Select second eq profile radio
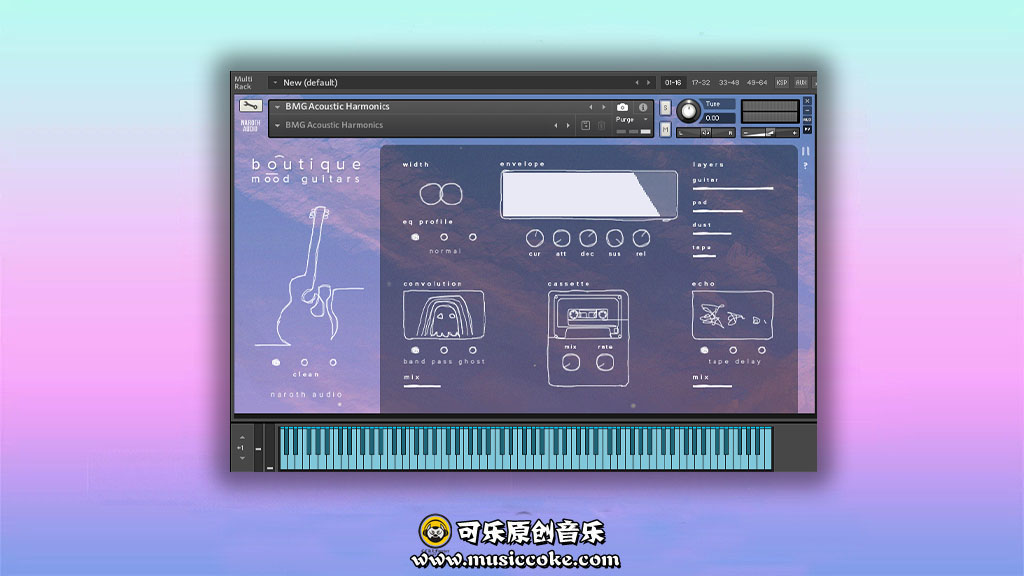Image resolution: width=1024 pixels, height=576 pixels. pyautogui.click(x=444, y=237)
